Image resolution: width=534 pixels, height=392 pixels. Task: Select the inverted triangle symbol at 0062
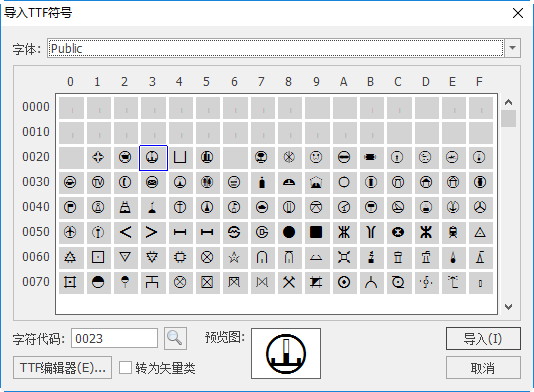pyautogui.click(x=125, y=257)
